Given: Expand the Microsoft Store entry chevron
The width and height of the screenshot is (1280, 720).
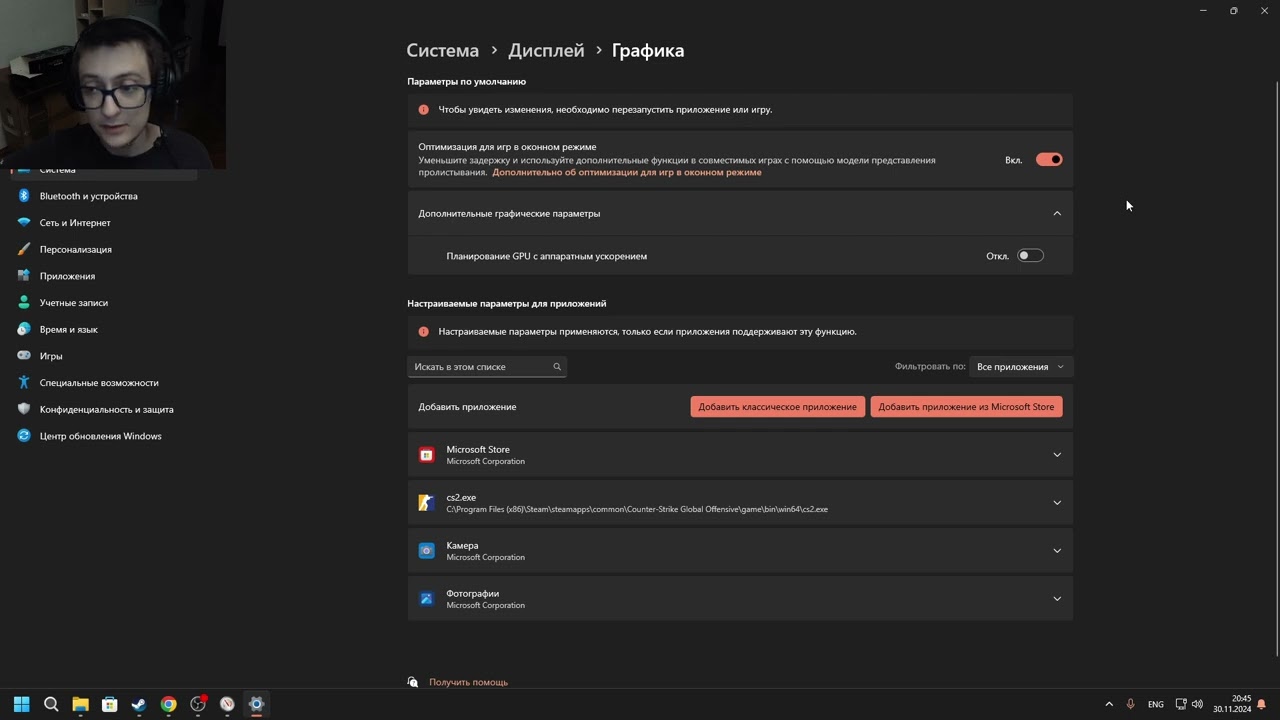Looking at the screenshot, I should pyautogui.click(x=1057, y=455).
